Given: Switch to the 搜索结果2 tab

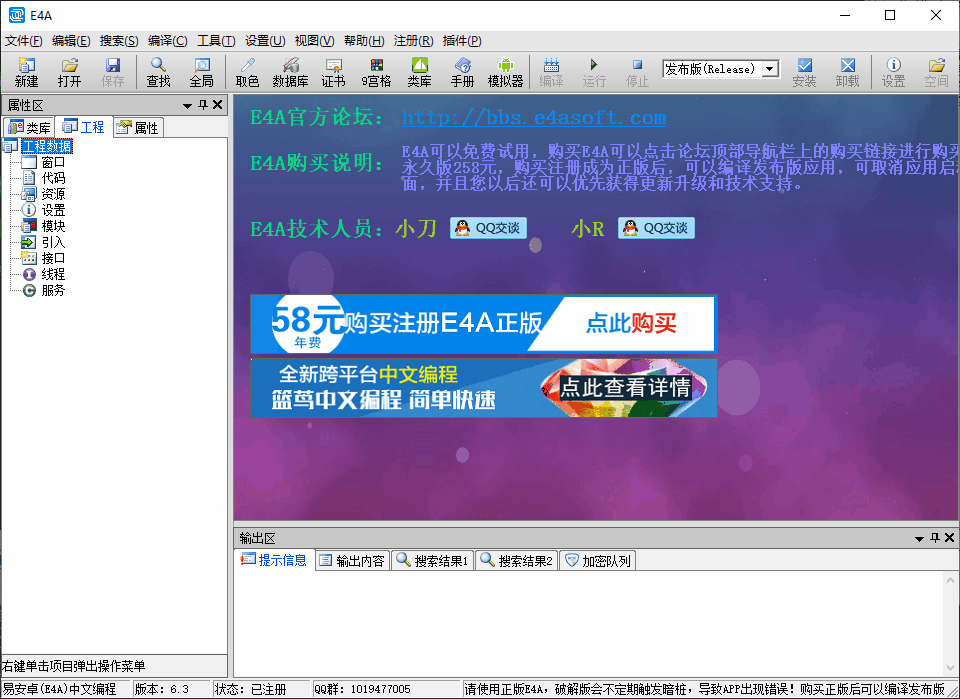Looking at the screenshot, I should point(516,561).
